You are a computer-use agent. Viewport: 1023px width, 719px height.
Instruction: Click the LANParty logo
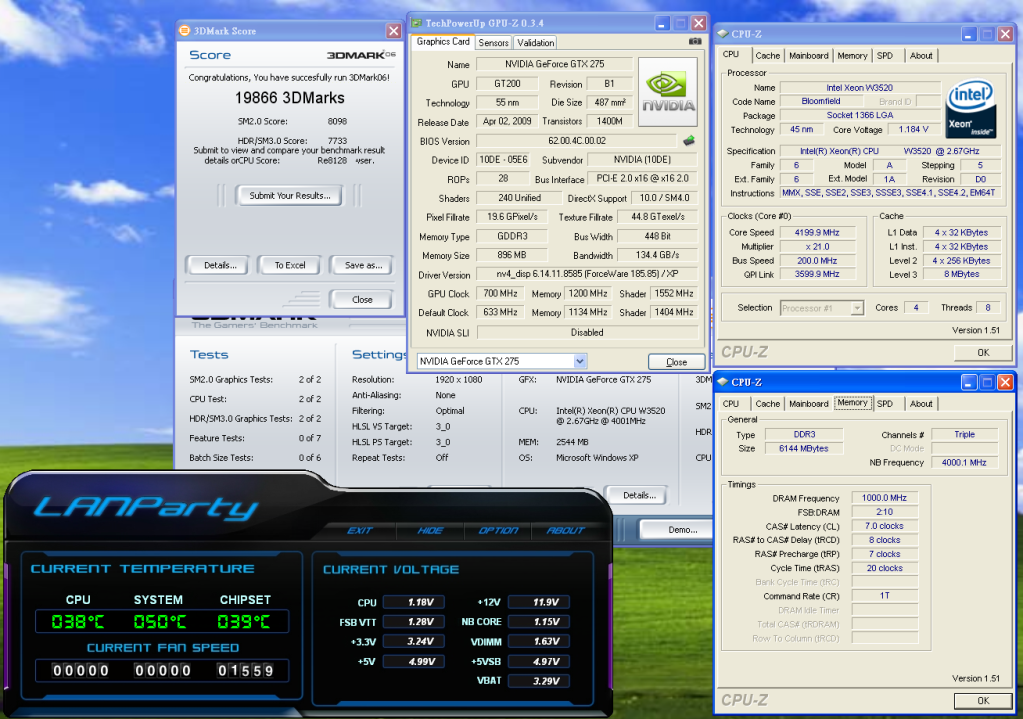[x=146, y=507]
